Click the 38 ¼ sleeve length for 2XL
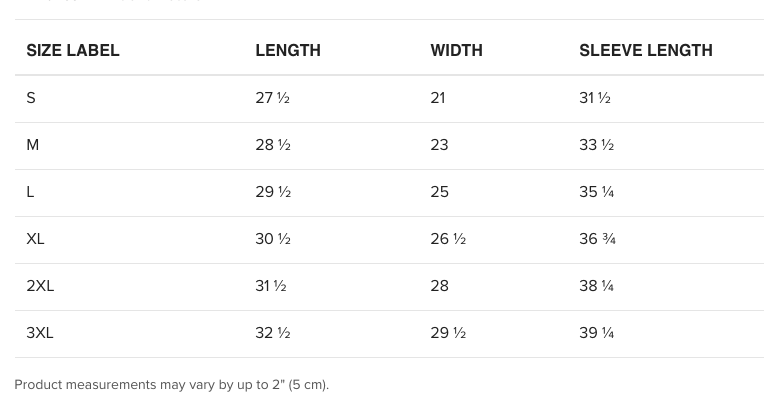Viewport: 764px width, 405px height. [x=596, y=286]
